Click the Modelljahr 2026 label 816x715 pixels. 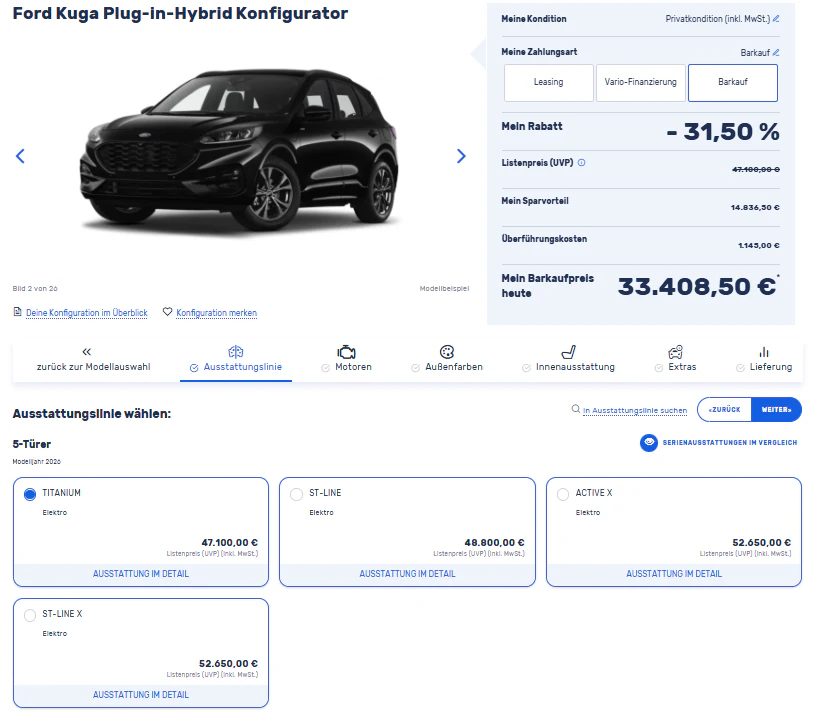click(36, 462)
